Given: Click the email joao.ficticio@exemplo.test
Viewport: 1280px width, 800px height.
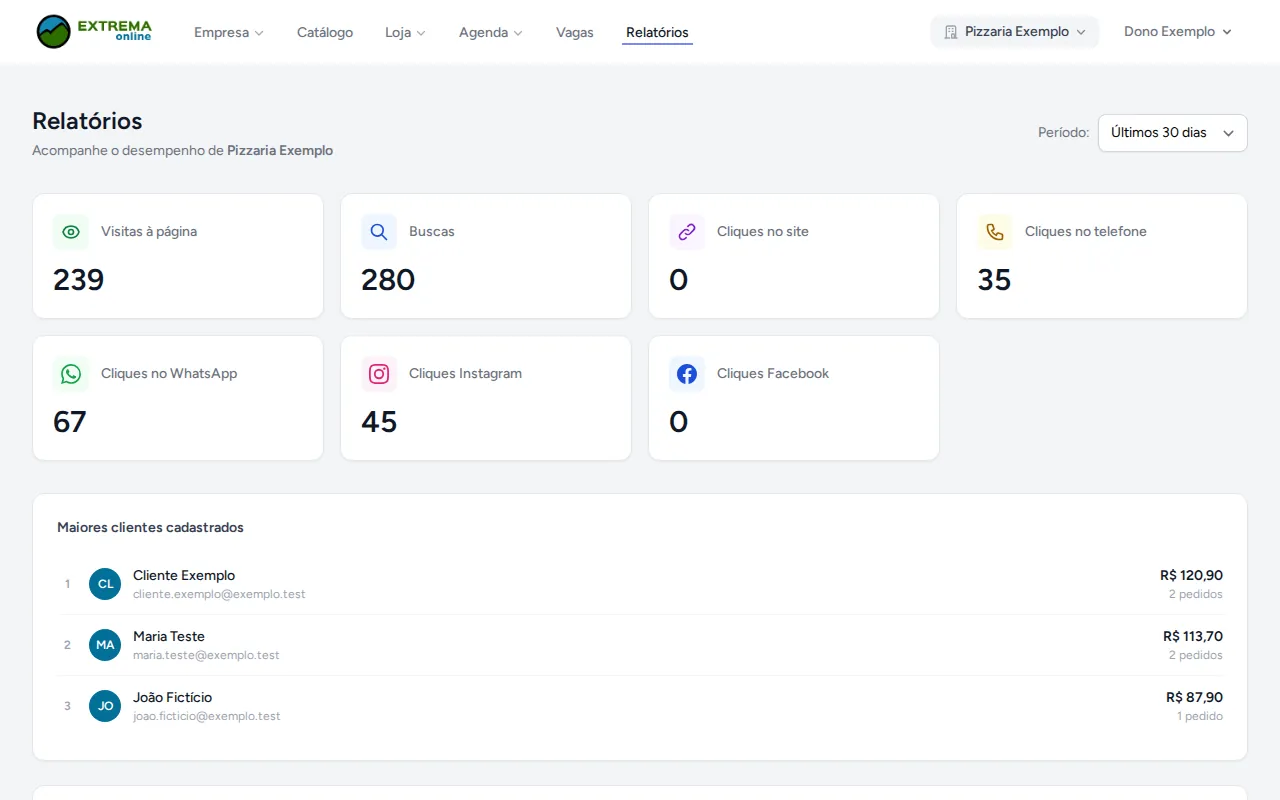Looking at the screenshot, I should [x=207, y=716].
